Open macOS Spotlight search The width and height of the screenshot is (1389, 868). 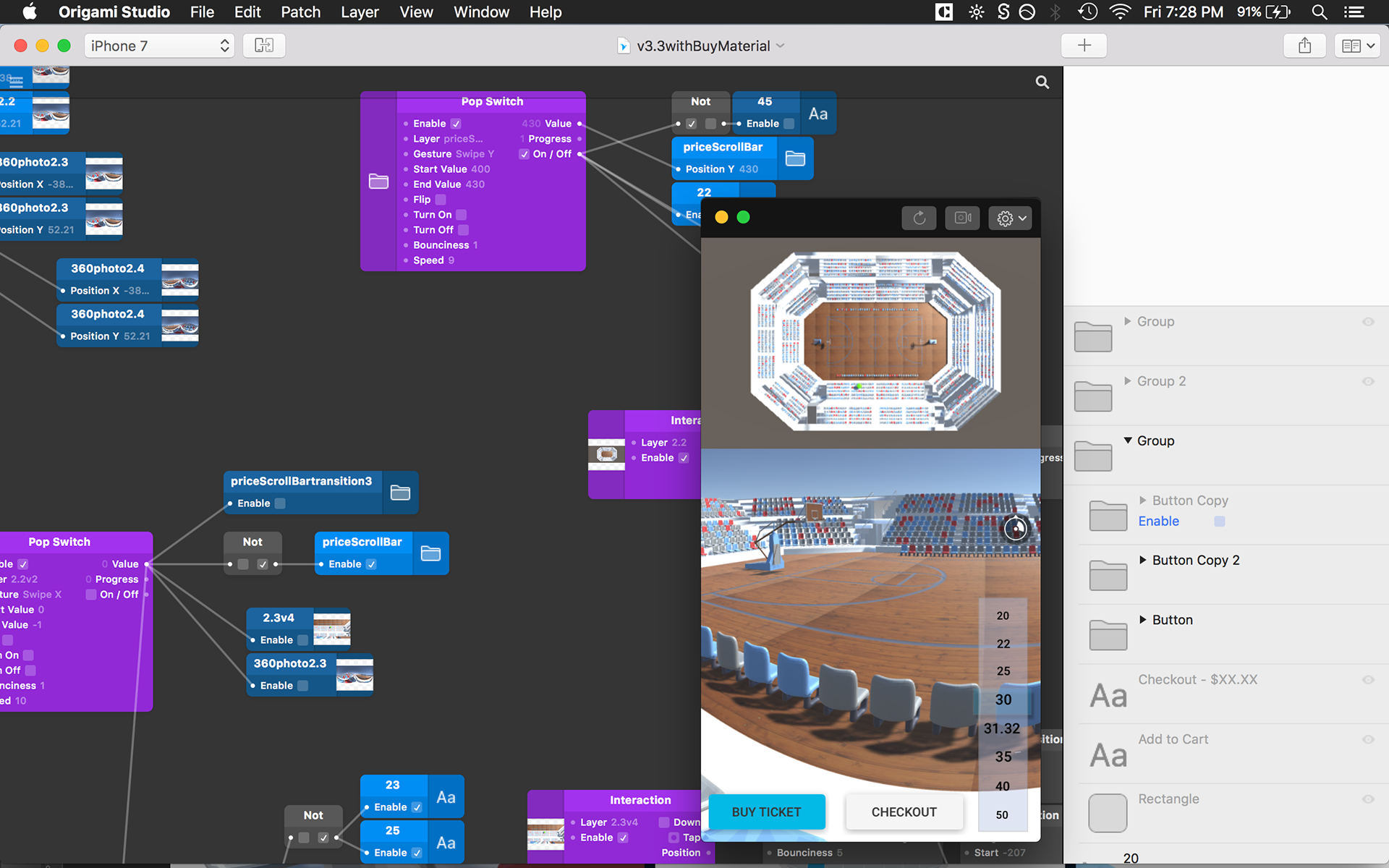click(x=1319, y=12)
